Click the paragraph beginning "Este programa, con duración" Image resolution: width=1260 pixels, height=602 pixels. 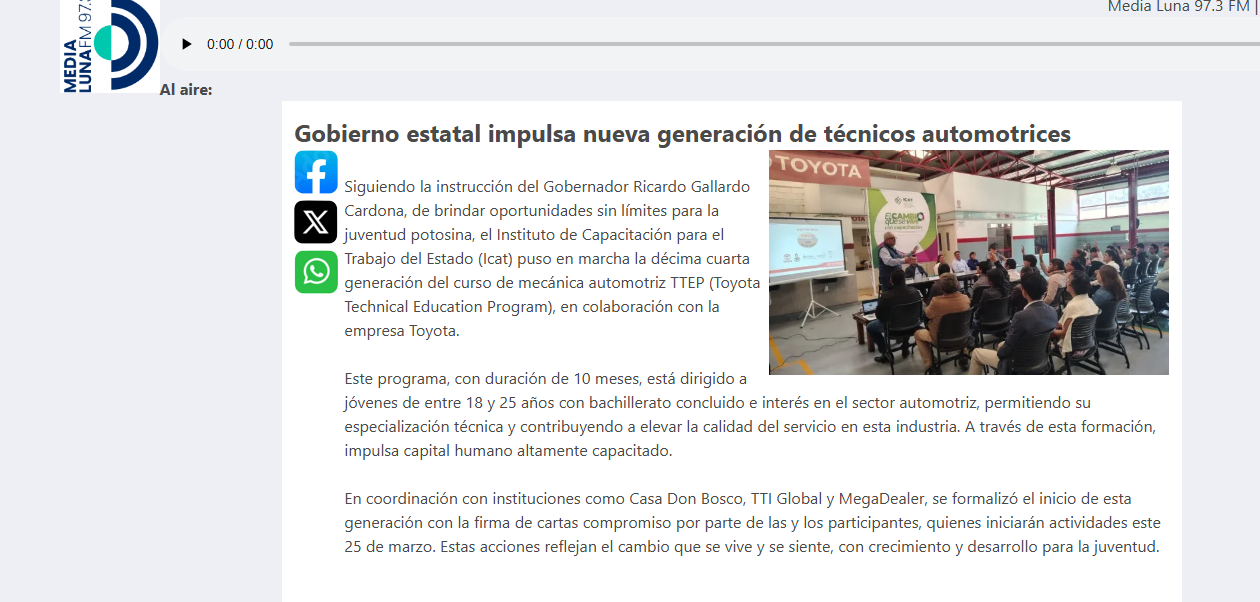point(750,415)
